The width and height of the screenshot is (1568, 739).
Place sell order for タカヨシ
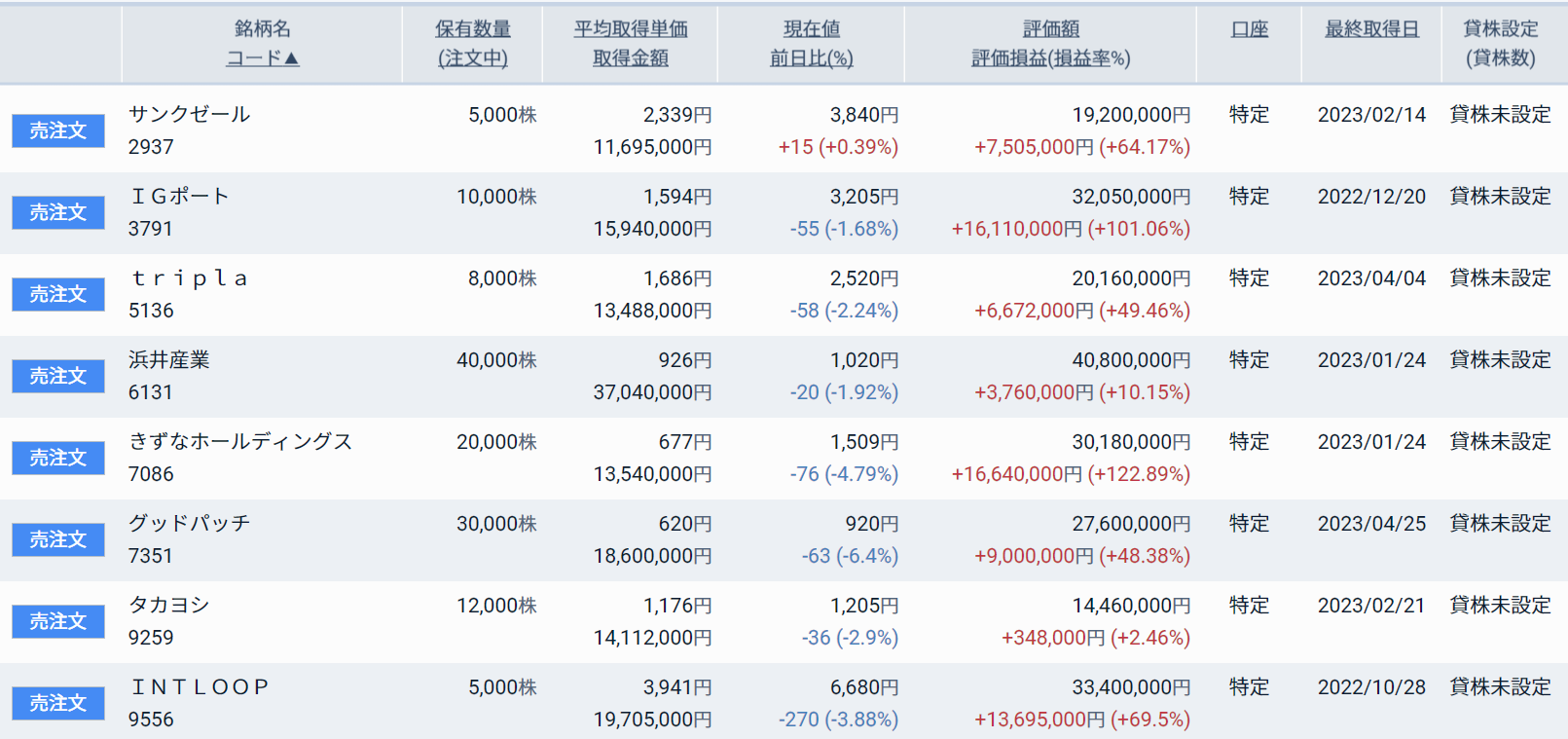click(x=58, y=621)
